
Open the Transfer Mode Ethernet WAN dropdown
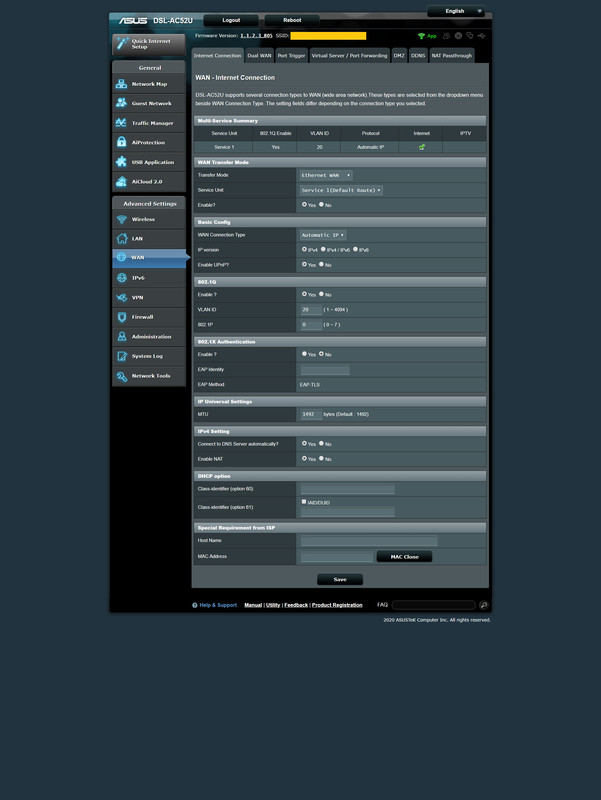[326, 176]
